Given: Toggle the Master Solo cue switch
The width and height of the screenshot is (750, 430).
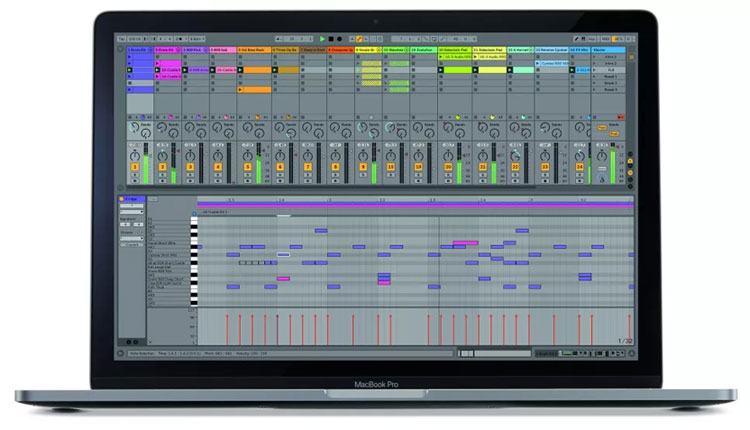Looking at the screenshot, I should click(602, 168).
